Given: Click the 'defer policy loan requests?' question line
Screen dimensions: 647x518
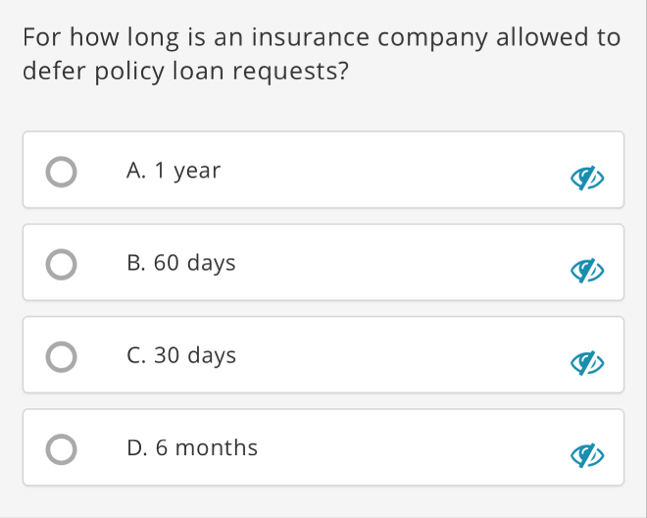Looking at the screenshot, I should [x=186, y=71].
